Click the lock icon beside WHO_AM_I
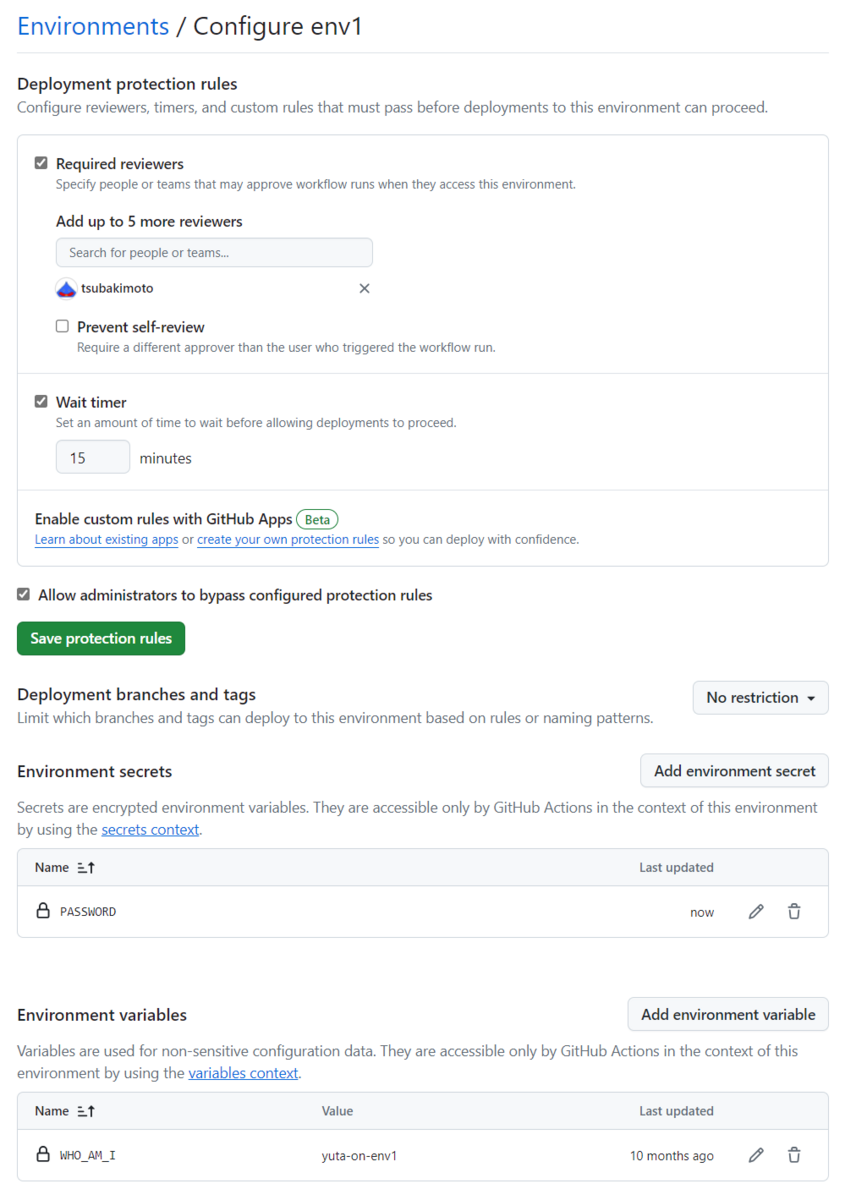The width and height of the screenshot is (856, 1200). pyautogui.click(x=42, y=1154)
